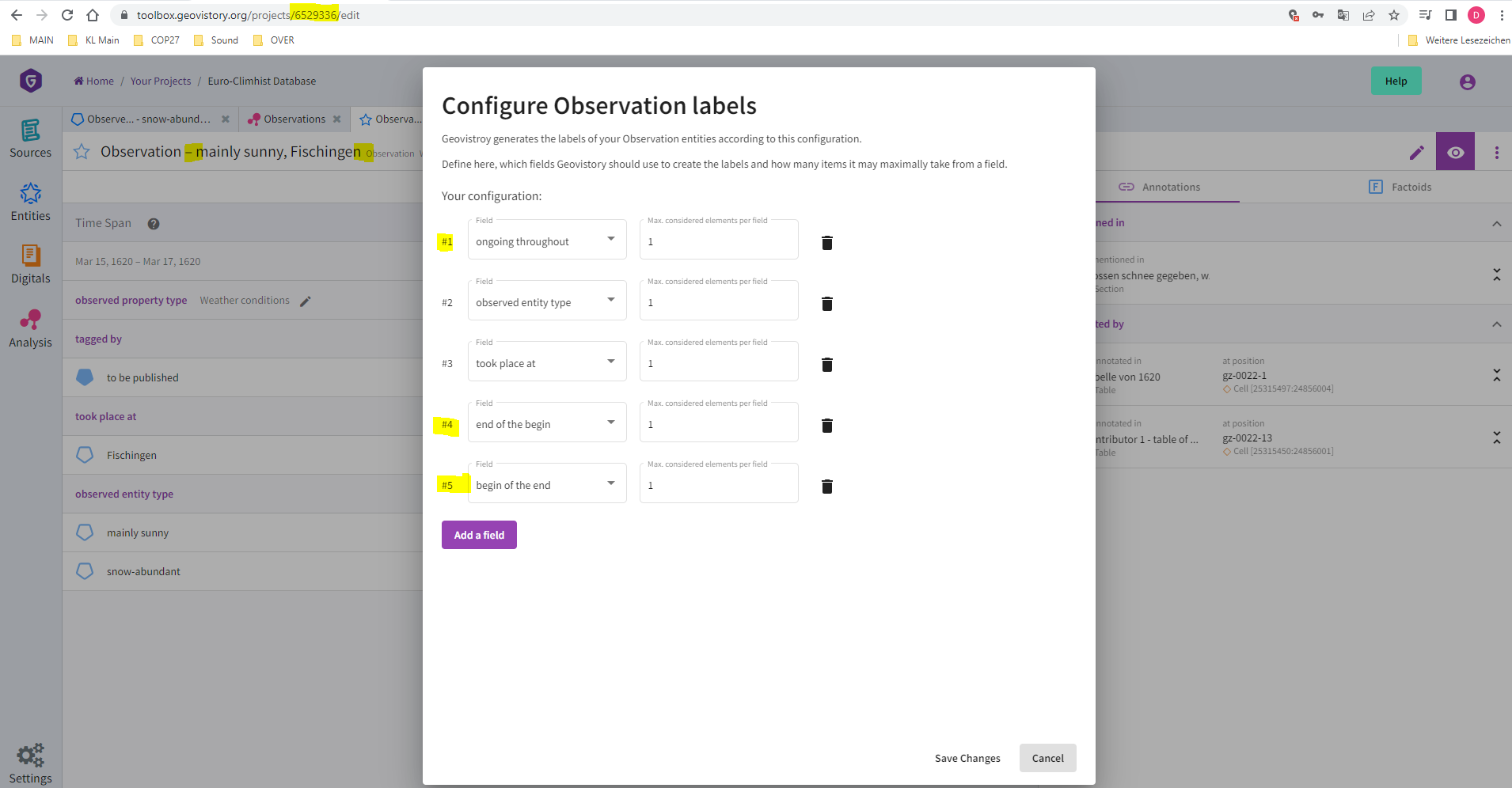Go to the Home breadcrumb link
Viewport: 1512px width, 788px height.
click(x=94, y=81)
